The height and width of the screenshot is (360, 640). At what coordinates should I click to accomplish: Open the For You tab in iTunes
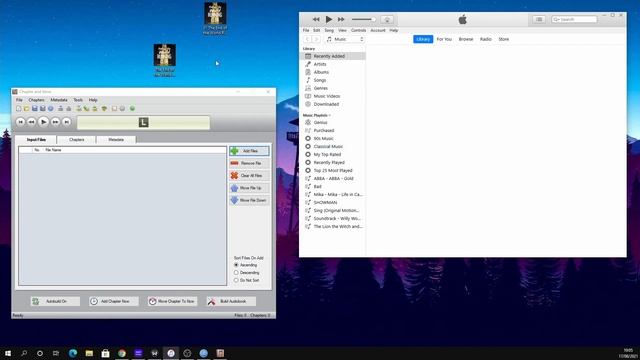click(x=444, y=39)
